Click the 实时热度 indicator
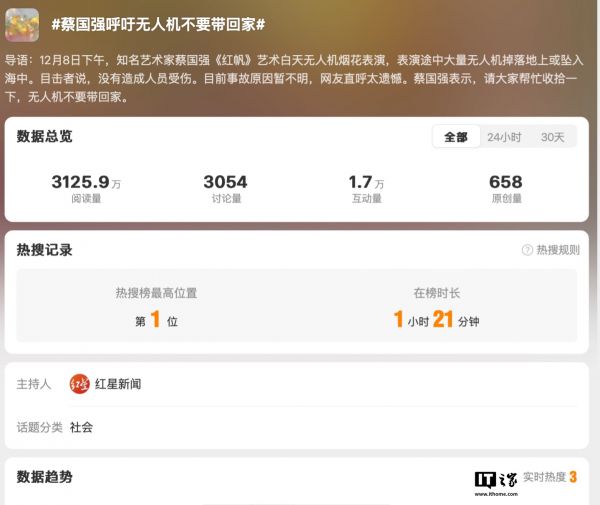Image resolution: width=600 pixels, height=505 pixels. 549,477
